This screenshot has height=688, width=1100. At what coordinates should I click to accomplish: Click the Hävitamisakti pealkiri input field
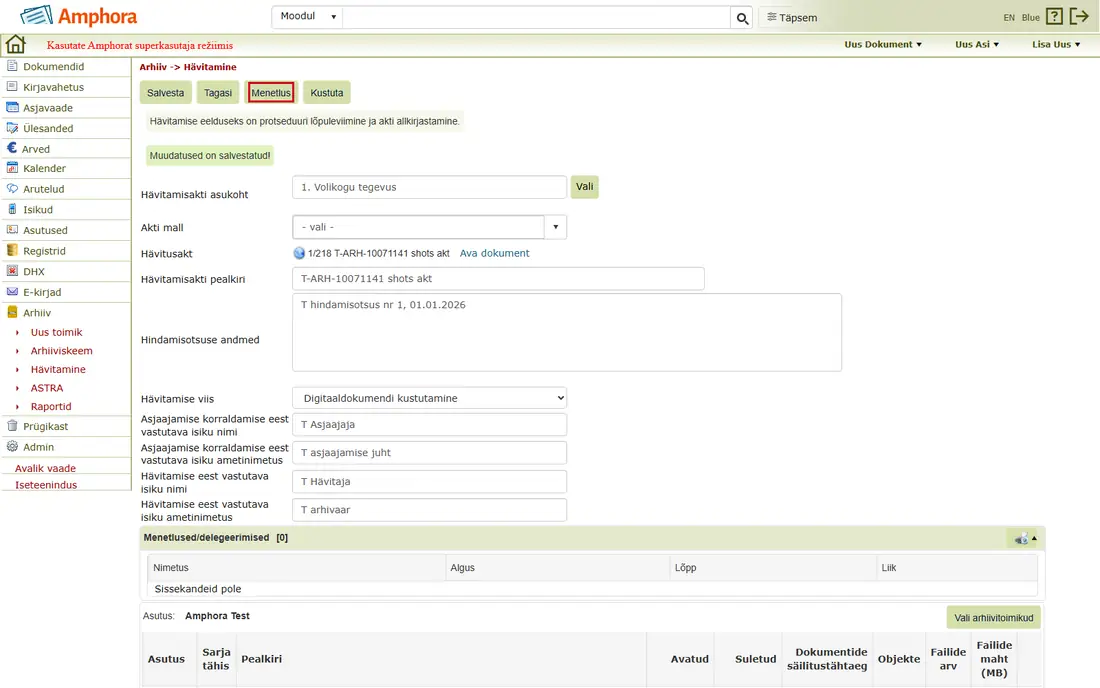498,278
